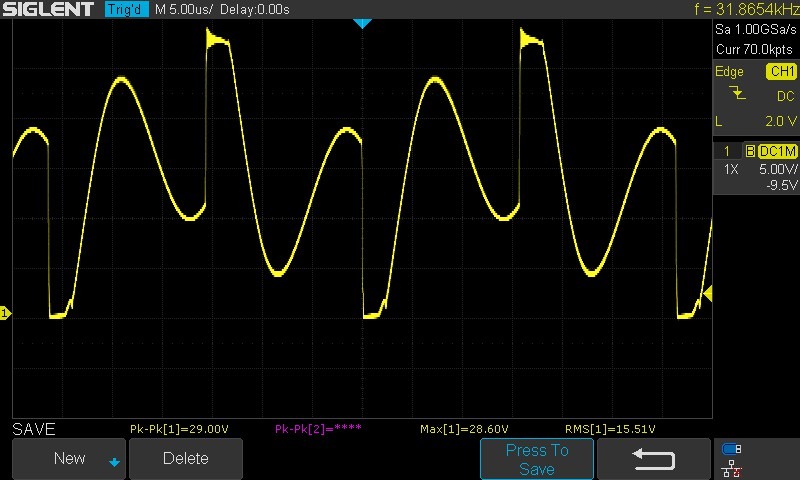800x480 pixels.
Task: Click the Pk-Pk[2]=**** measurement
Action: tap(318, 429)
